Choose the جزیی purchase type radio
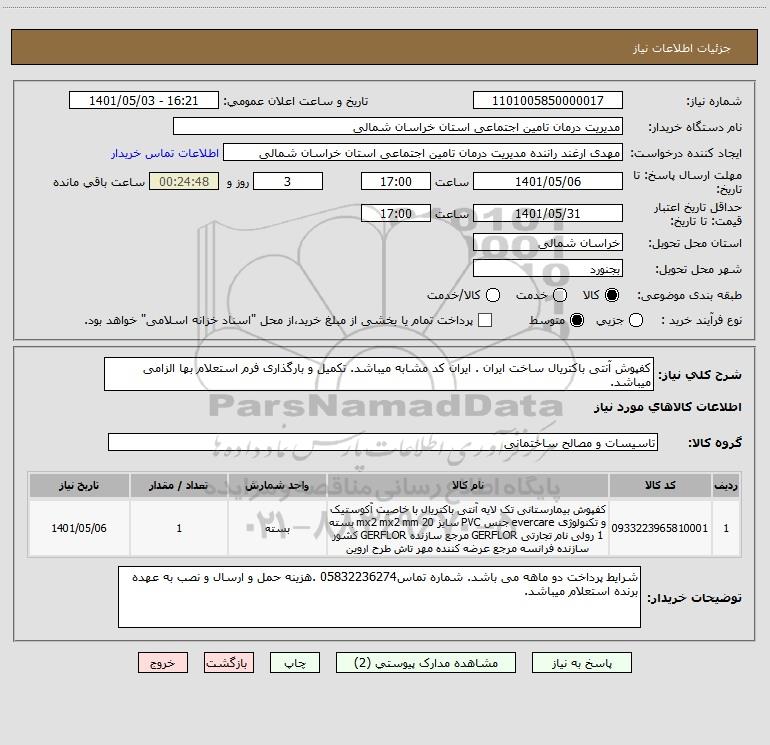 point(636,320)
